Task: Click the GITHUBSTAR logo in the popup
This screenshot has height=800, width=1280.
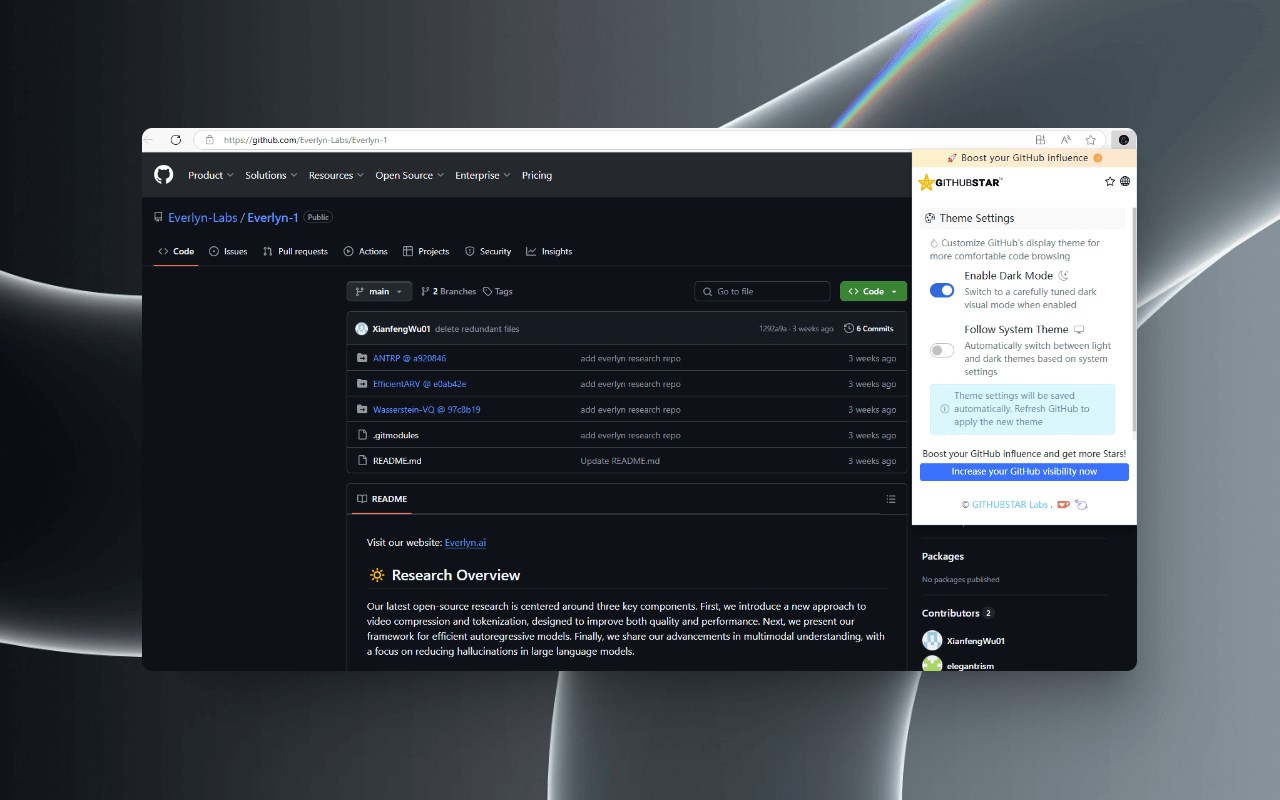Action: (x=960, y=182)
